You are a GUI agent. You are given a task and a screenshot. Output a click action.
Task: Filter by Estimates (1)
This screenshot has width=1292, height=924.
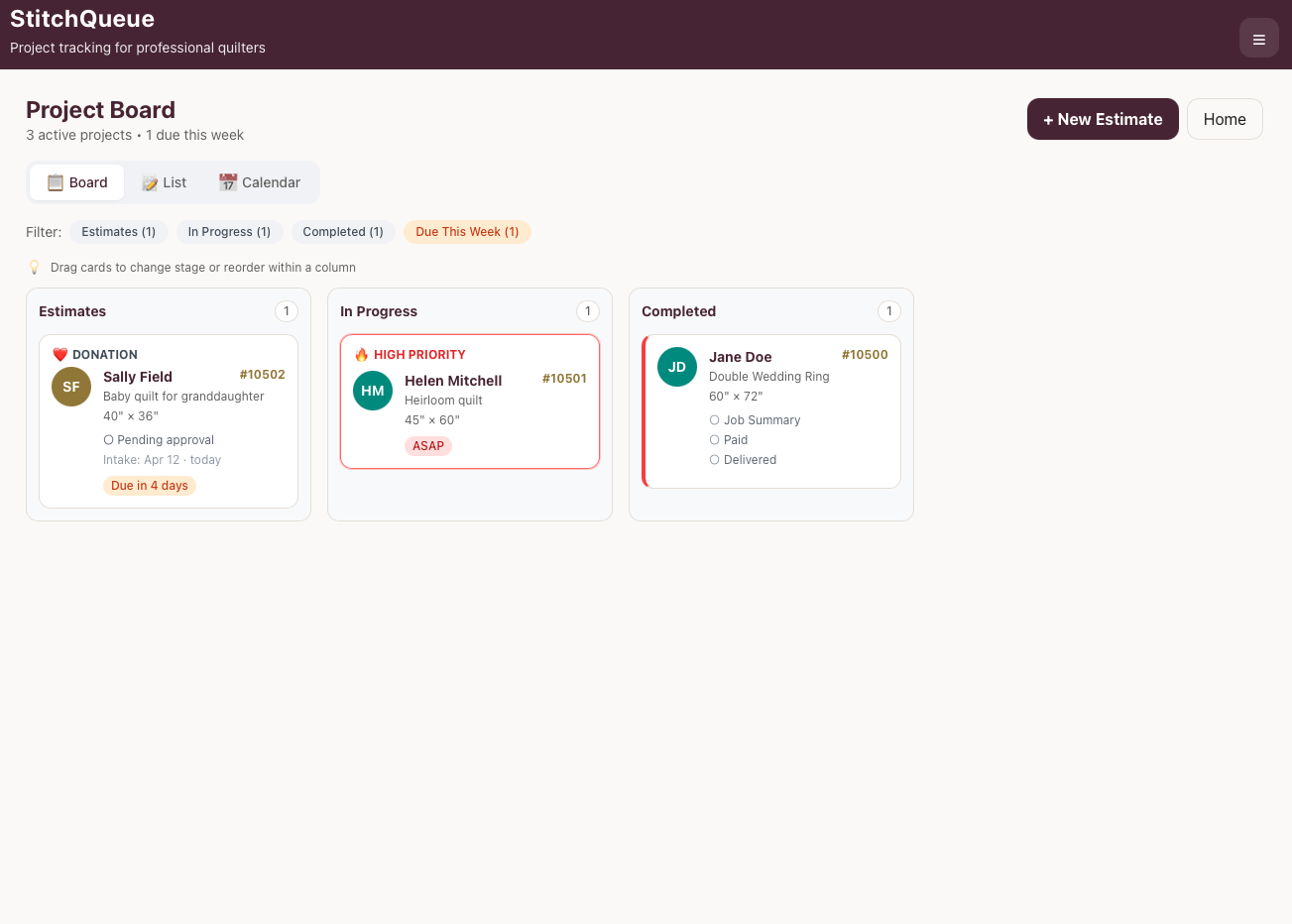point(119,232)
